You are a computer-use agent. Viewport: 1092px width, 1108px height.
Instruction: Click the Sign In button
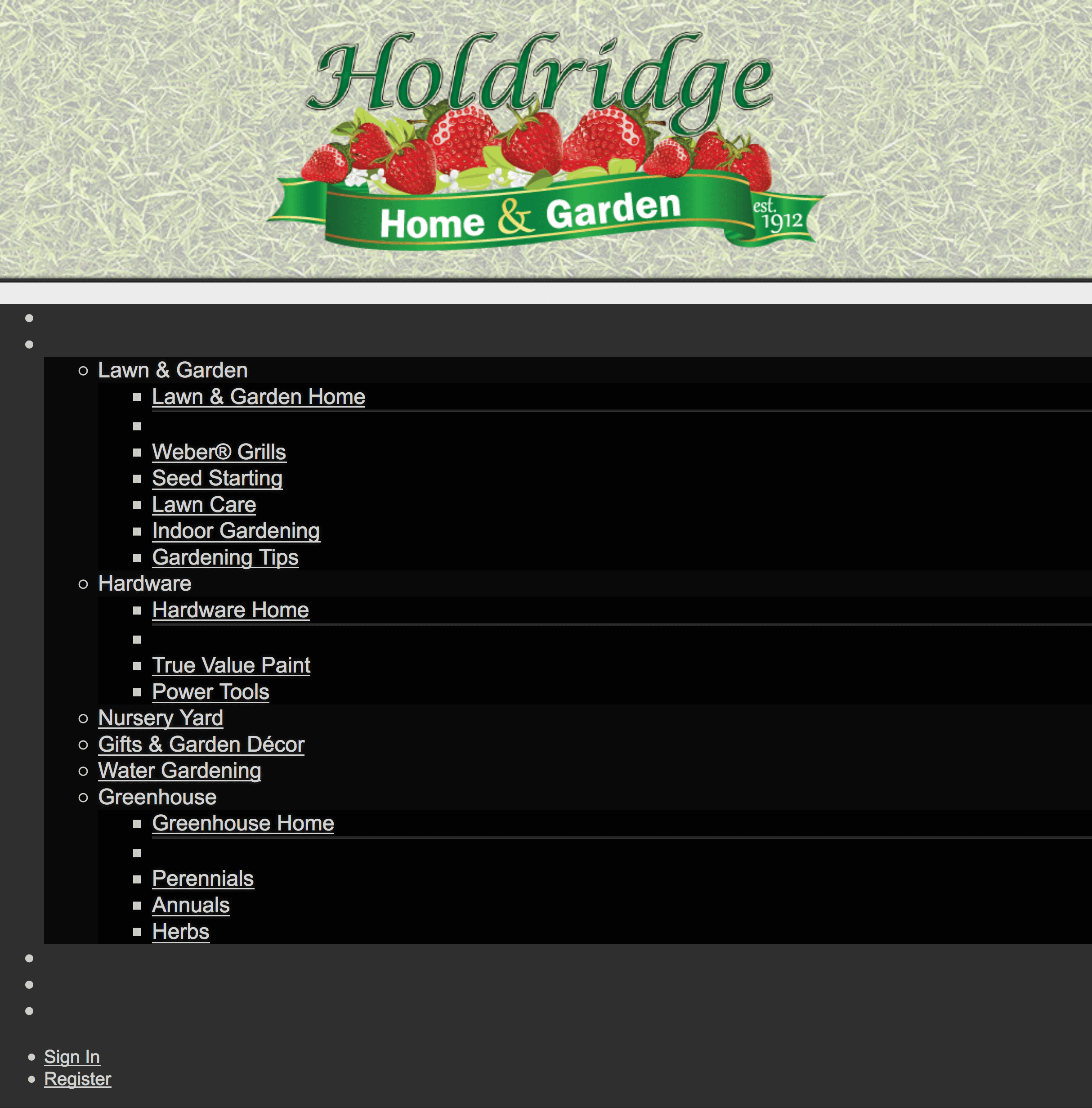pos(71,1056)
